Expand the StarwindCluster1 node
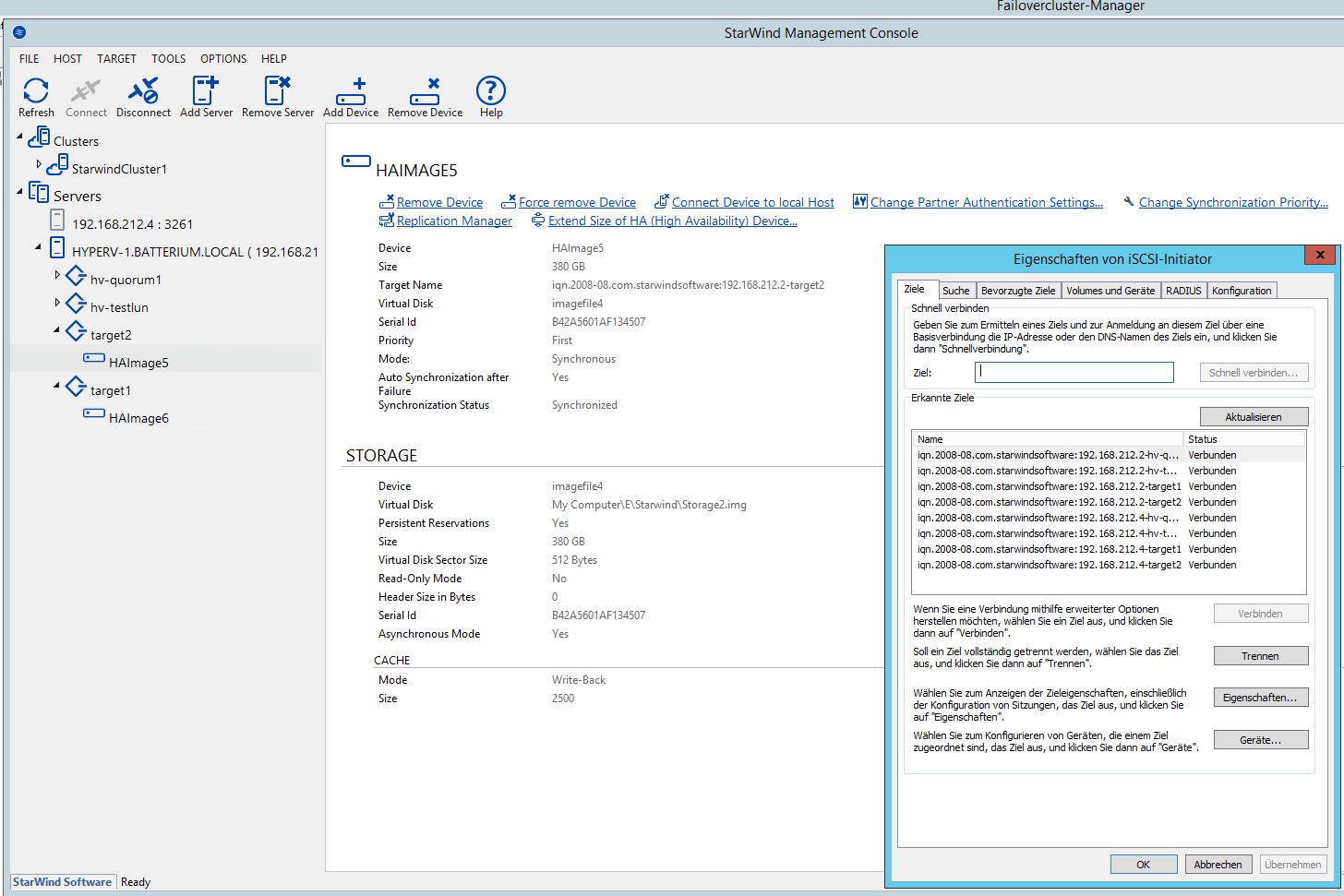The height and width of the screenshot is (896, 1344). click(x=39, y=164)
